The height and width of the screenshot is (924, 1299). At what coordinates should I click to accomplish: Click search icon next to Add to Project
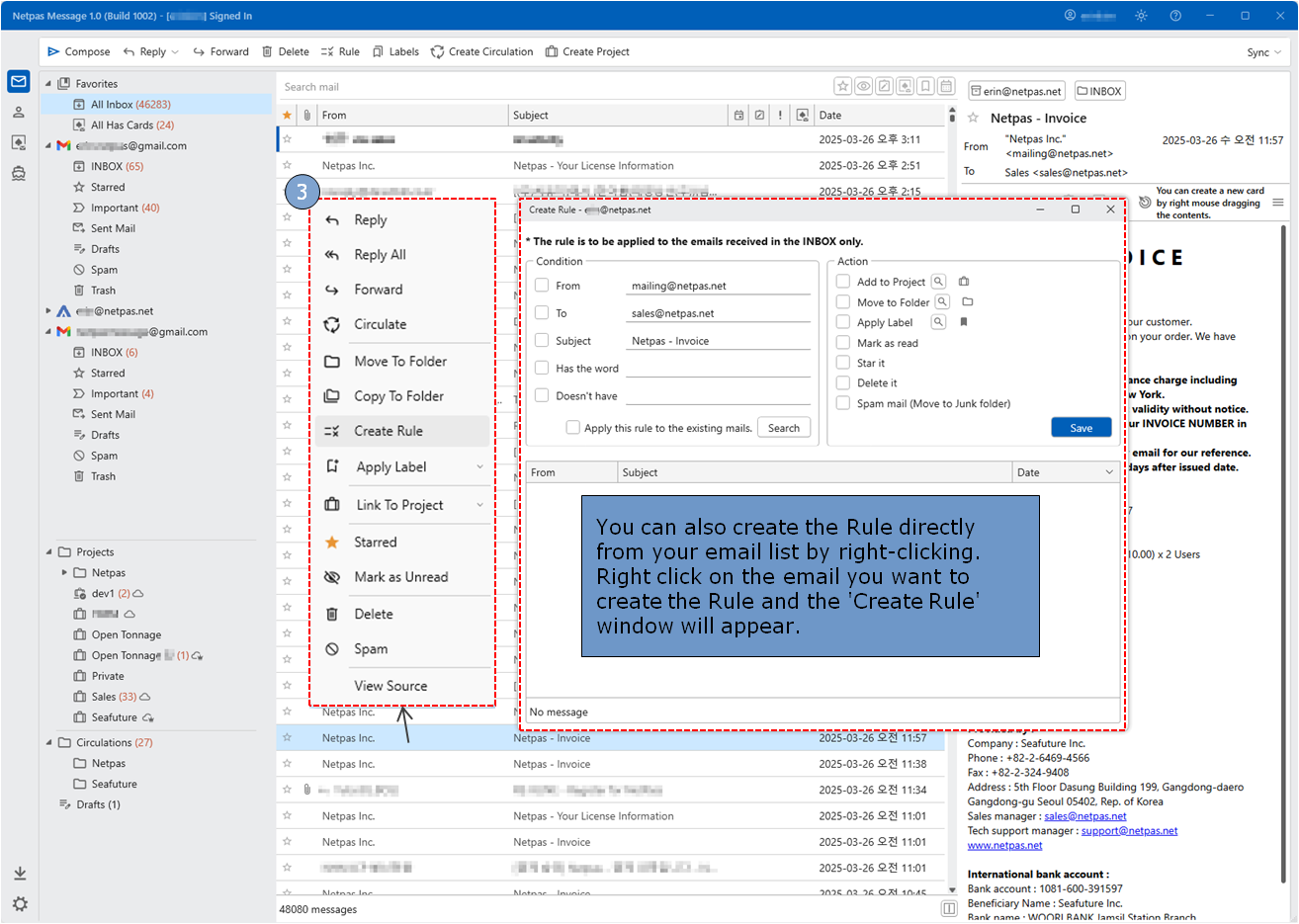click(938, 282)
